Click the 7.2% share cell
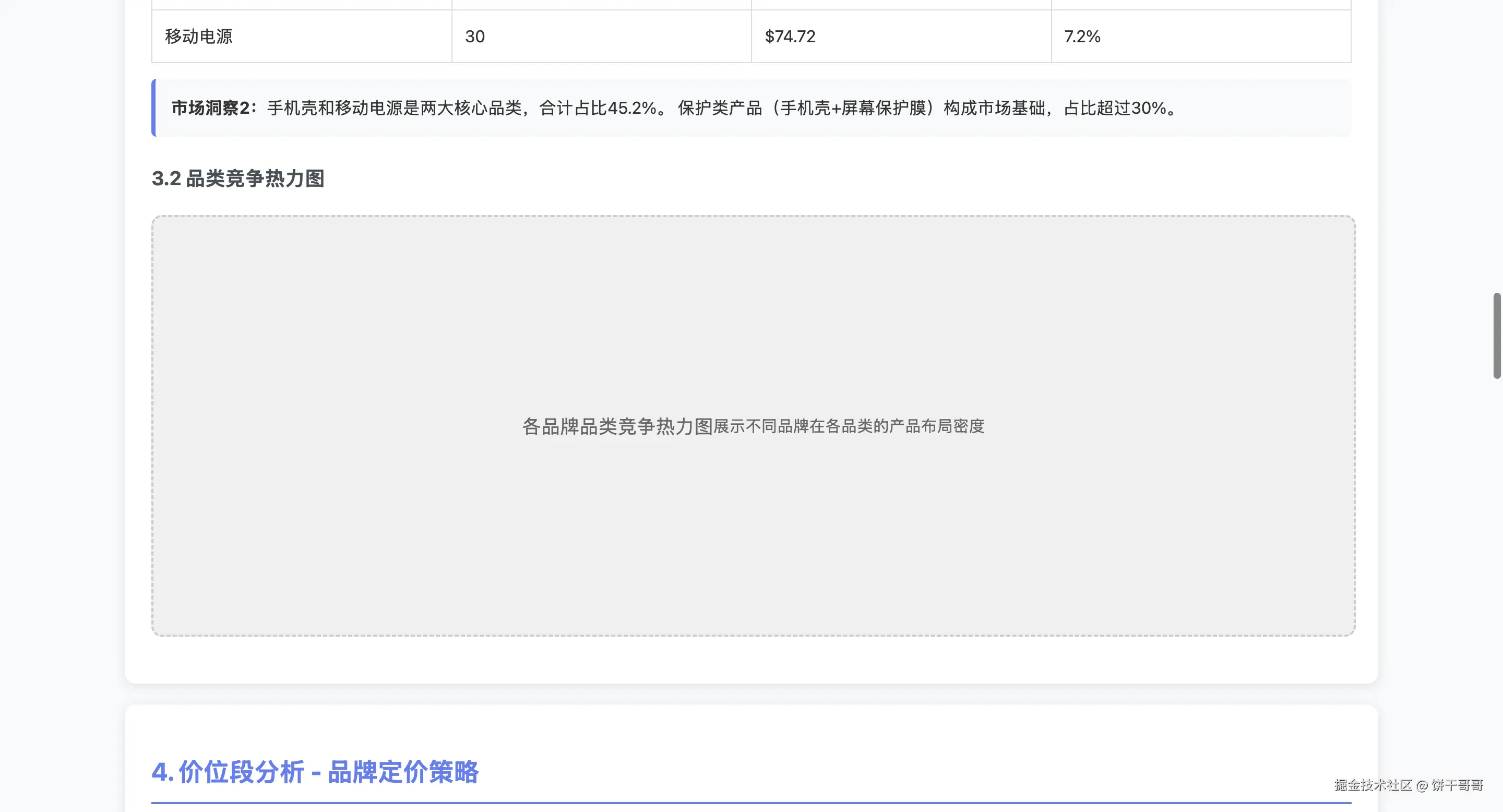Viewport: 1503px width, 812px height. pyautogui.click(x=1082, y=36)
